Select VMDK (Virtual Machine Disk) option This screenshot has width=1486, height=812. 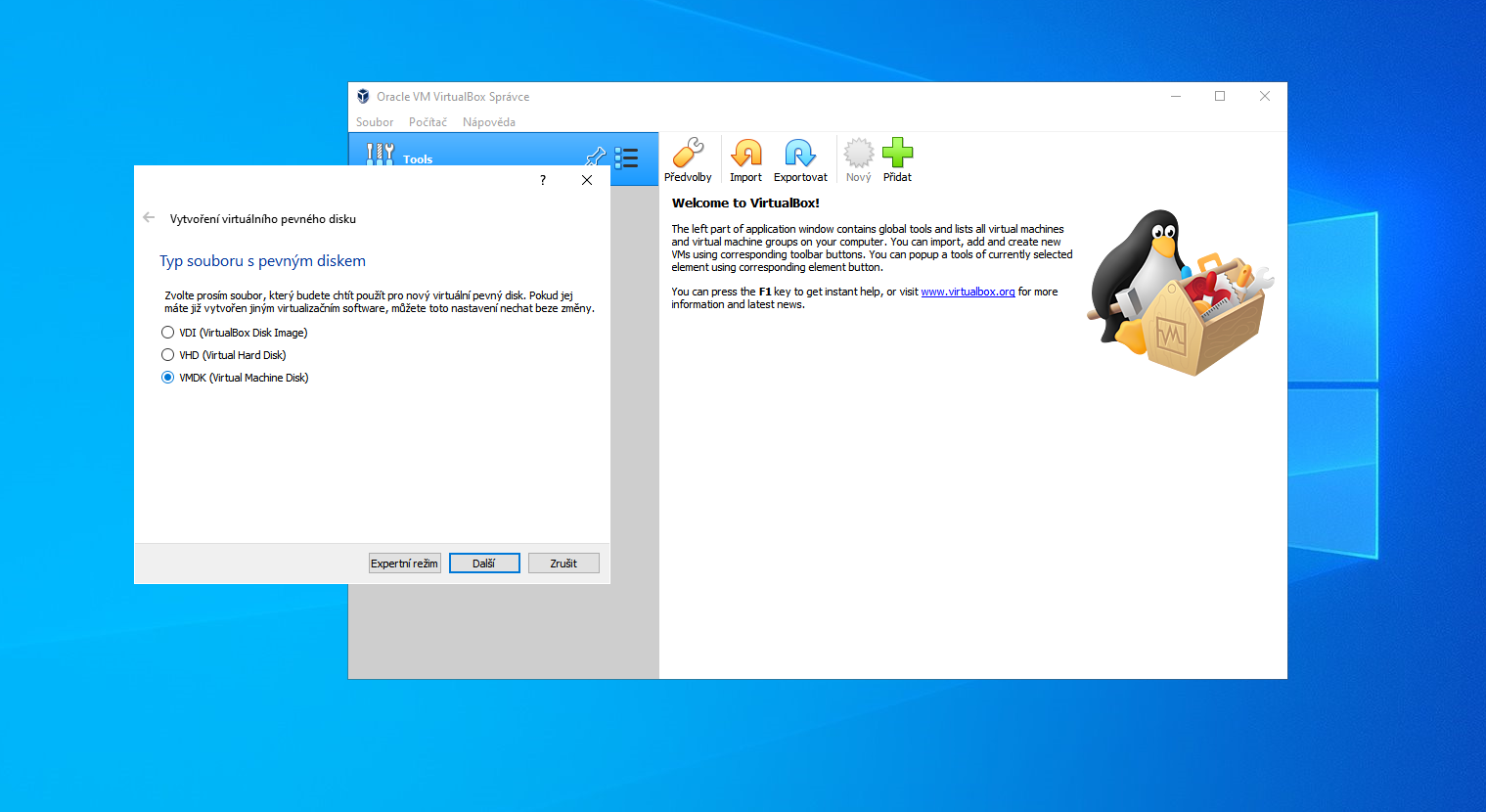click(x=235, y=378)
